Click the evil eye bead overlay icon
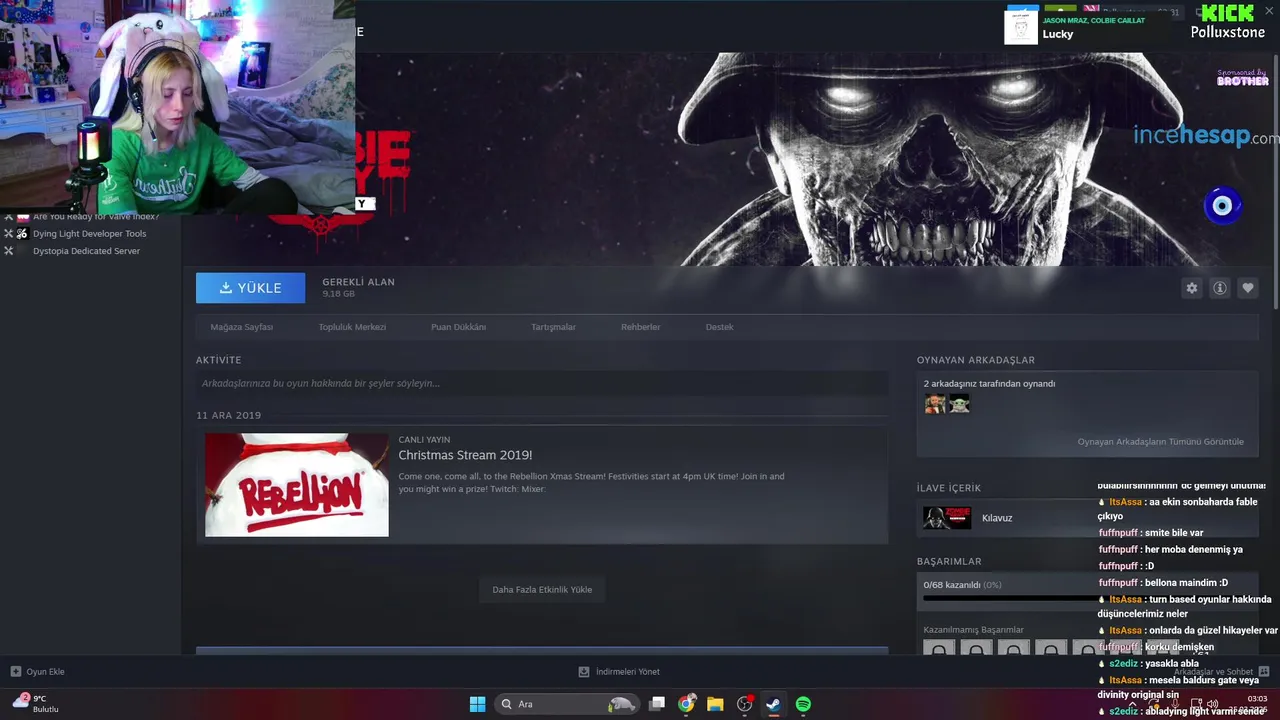Image resolution: width=1280 pixels, height=720 pixels. [1222, 206]
